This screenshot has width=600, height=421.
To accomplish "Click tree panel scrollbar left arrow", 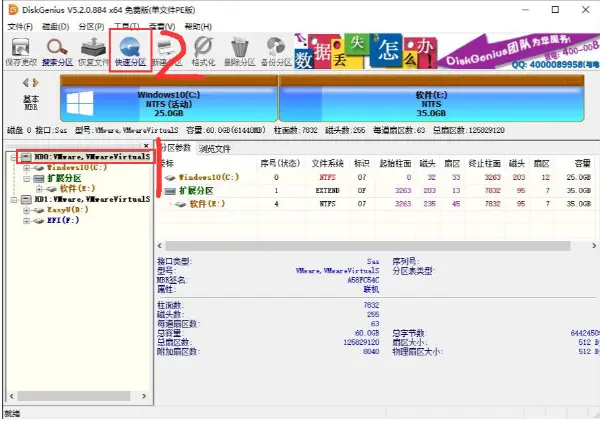I will tap(11, 396).
